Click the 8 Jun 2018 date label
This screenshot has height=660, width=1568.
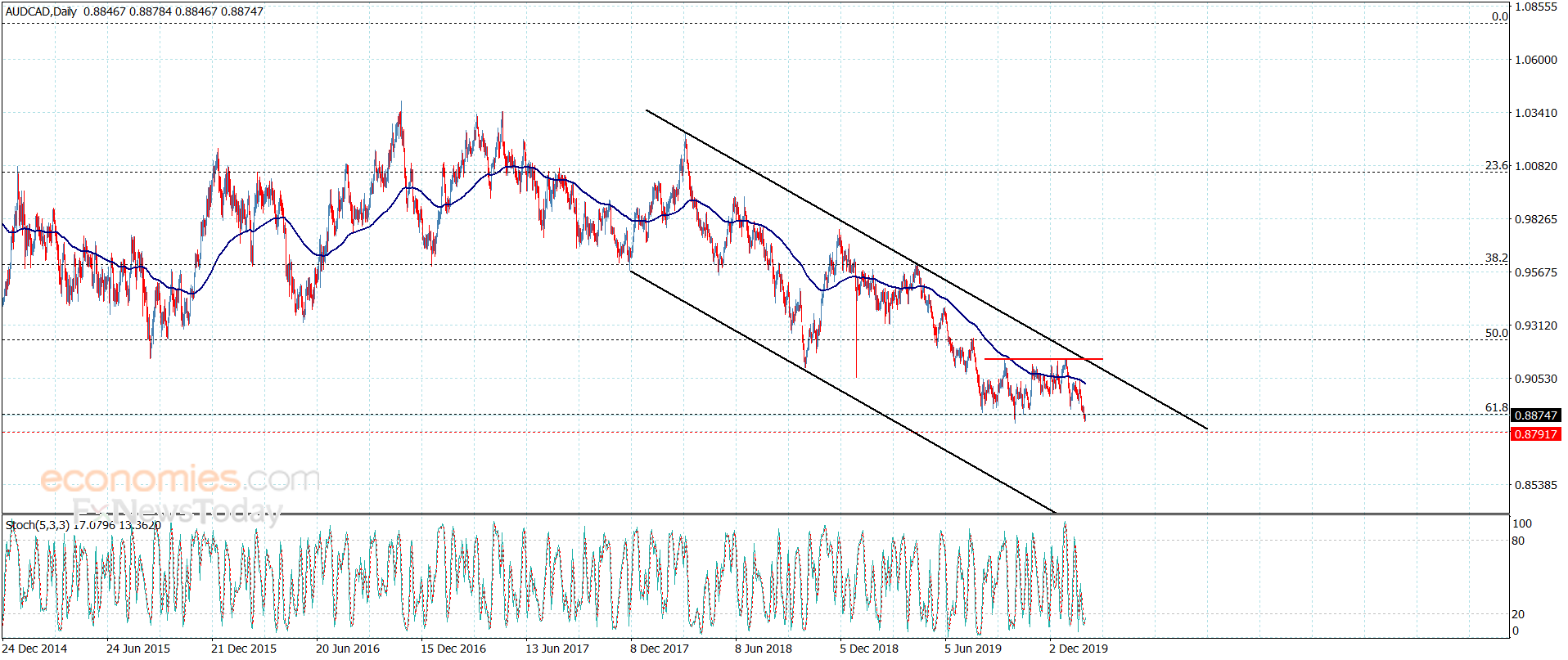pyautogui.click(x=764, y=649)
